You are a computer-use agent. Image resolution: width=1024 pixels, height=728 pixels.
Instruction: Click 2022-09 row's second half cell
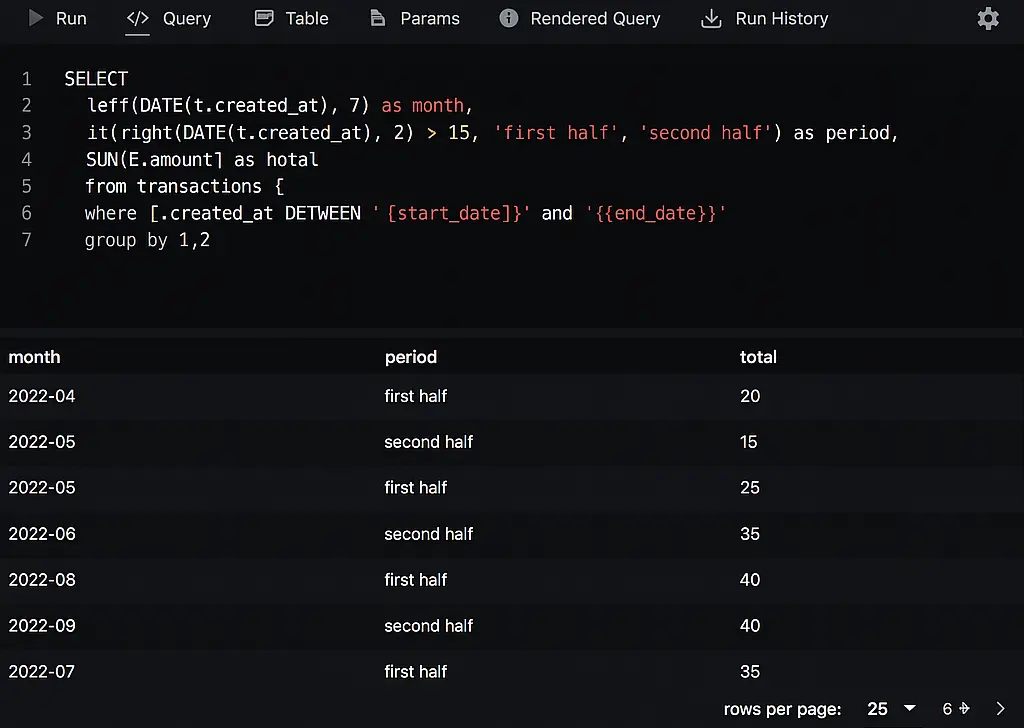[428, 625]
